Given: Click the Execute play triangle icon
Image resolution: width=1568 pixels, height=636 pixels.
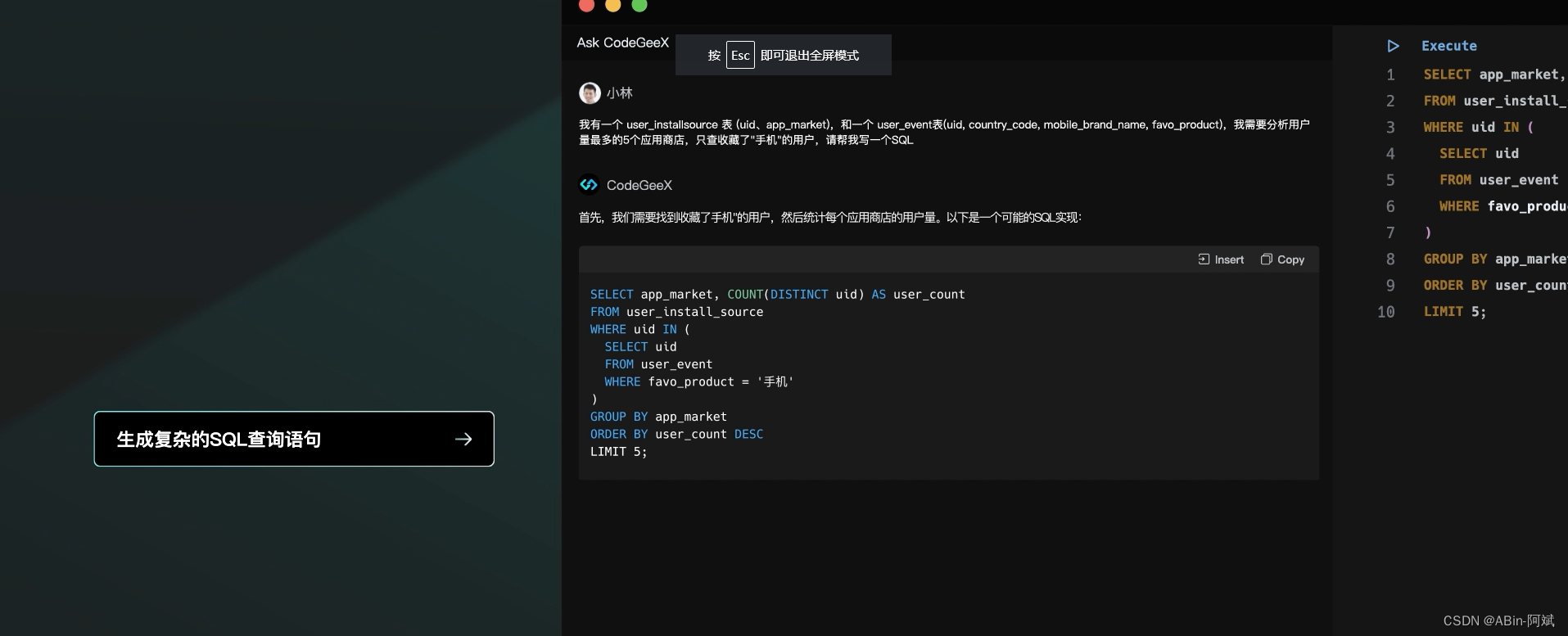Looking at the screenshot, I should 1393,46.
